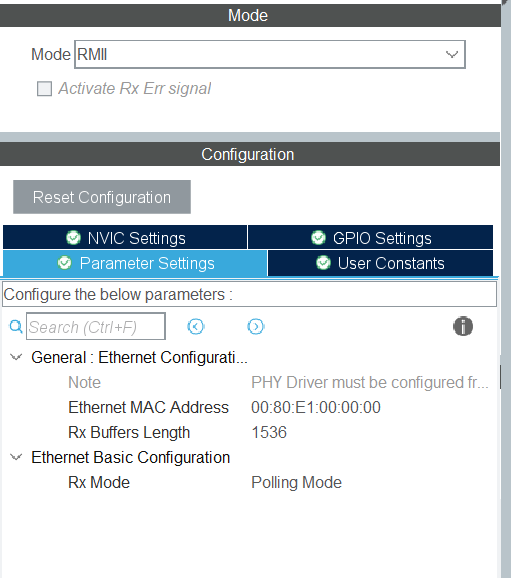Open the Mode RMII dropdown
This screenshot has width=514, height=578.
[x=270, y=55]
